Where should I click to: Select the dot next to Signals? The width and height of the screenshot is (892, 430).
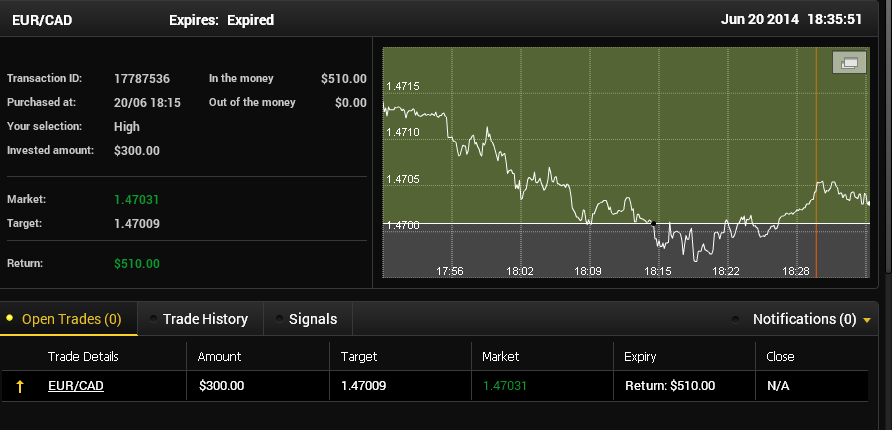point(279,319)
